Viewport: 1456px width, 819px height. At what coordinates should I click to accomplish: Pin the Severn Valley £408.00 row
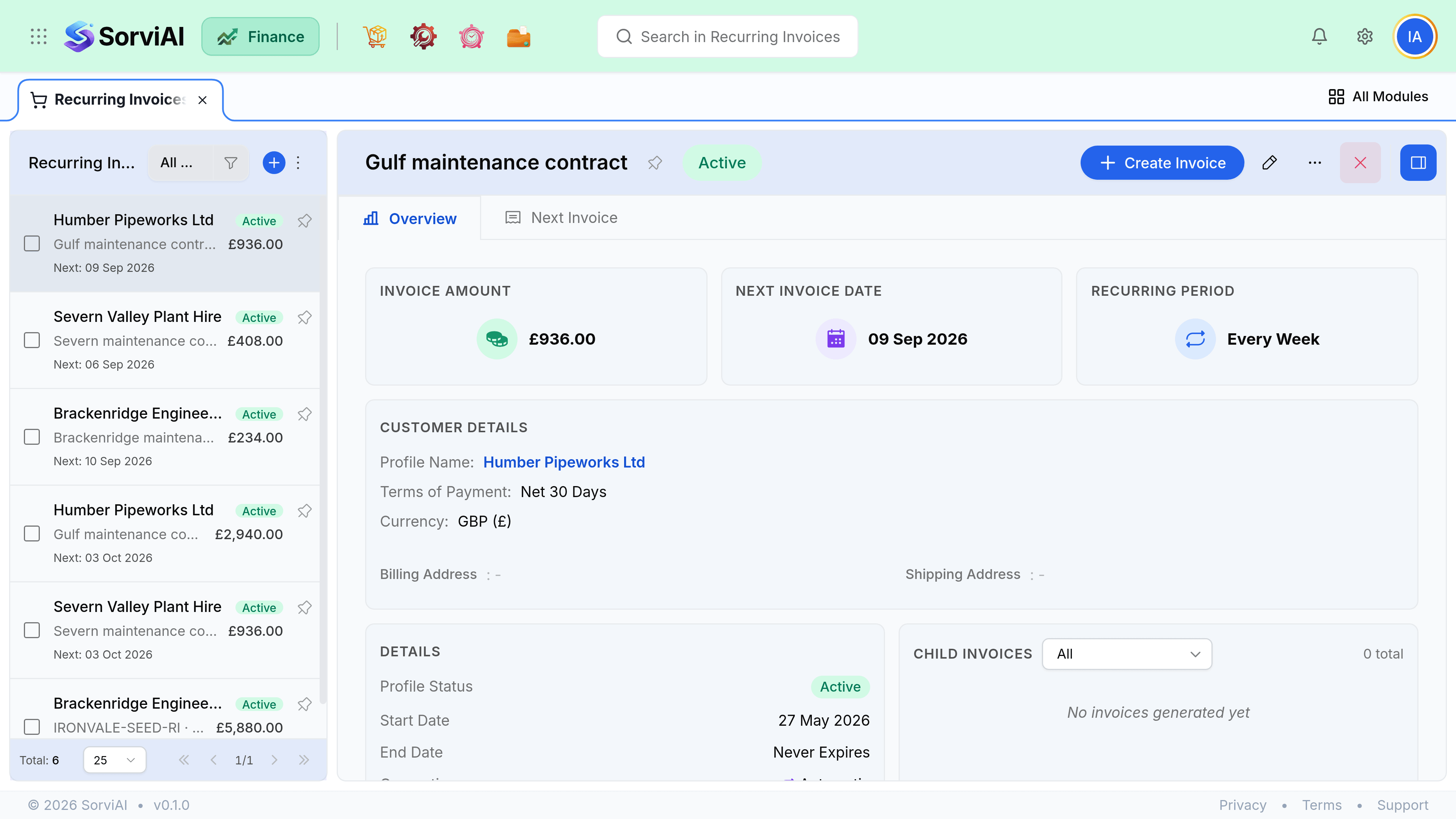[304, 317]
